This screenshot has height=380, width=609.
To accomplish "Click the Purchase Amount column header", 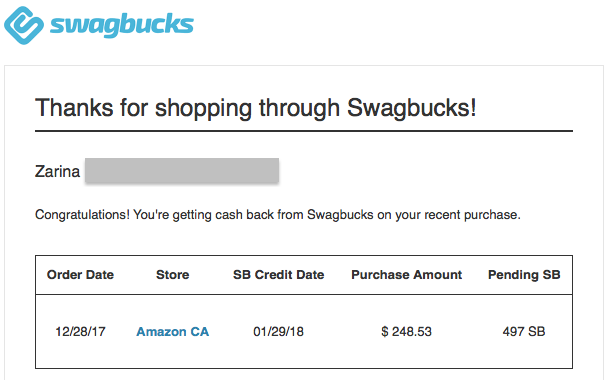I will tap(407, 275).
